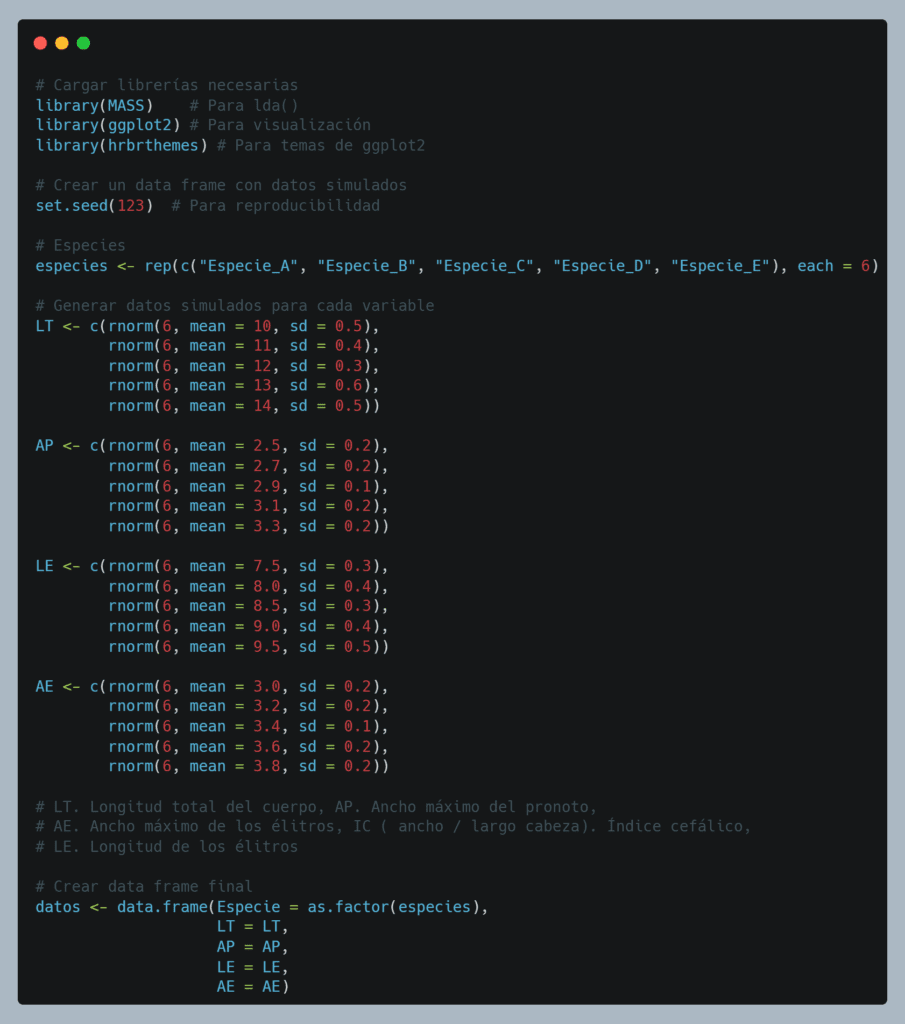Image resolution: width=905 pixels, height=1024 pixels.
Task: Click the set.seed function name
Action: pyautogui.click(x=71, y=206)
